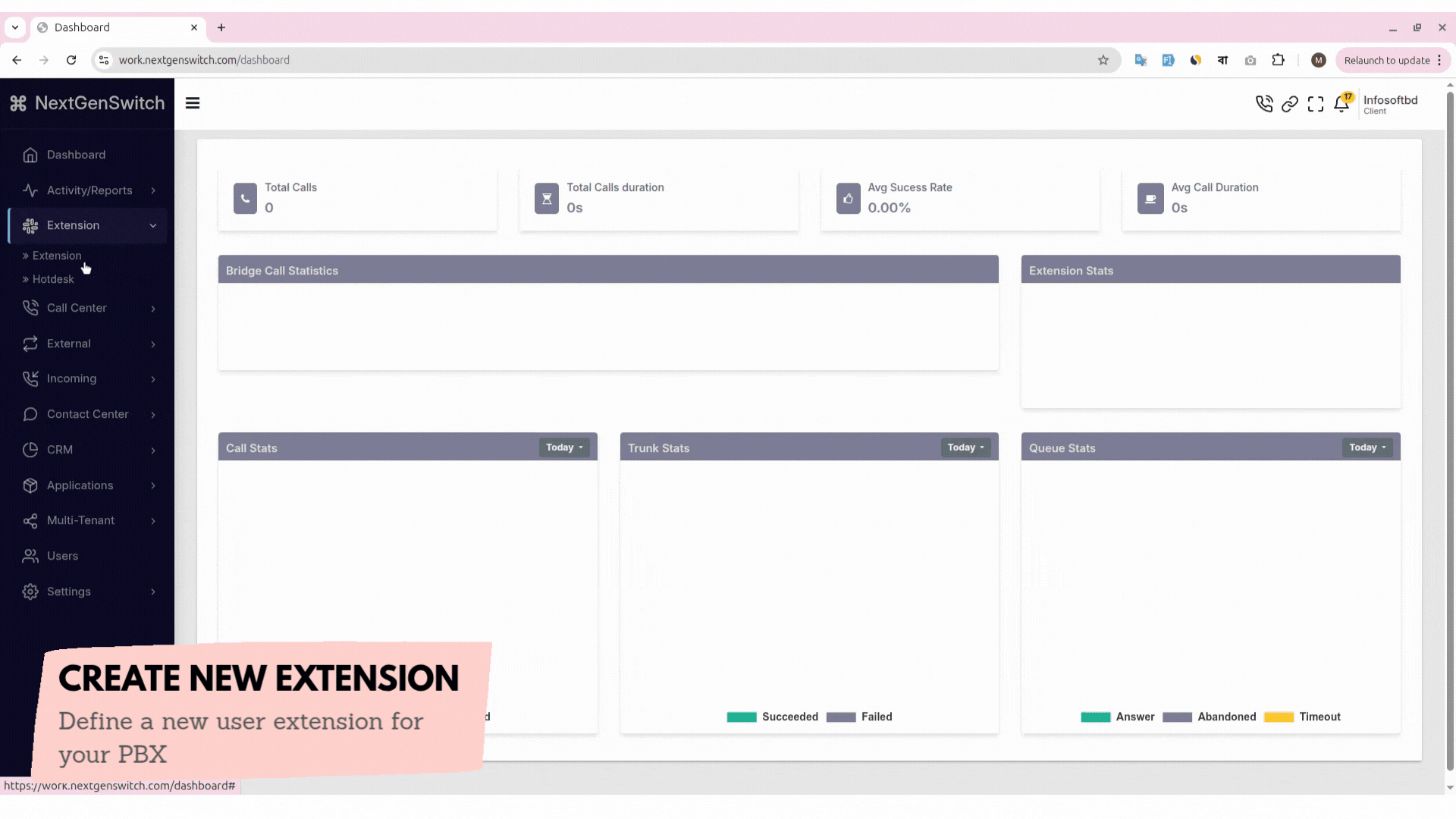
Task: Go to Users in sidebar
Action: 62,556
